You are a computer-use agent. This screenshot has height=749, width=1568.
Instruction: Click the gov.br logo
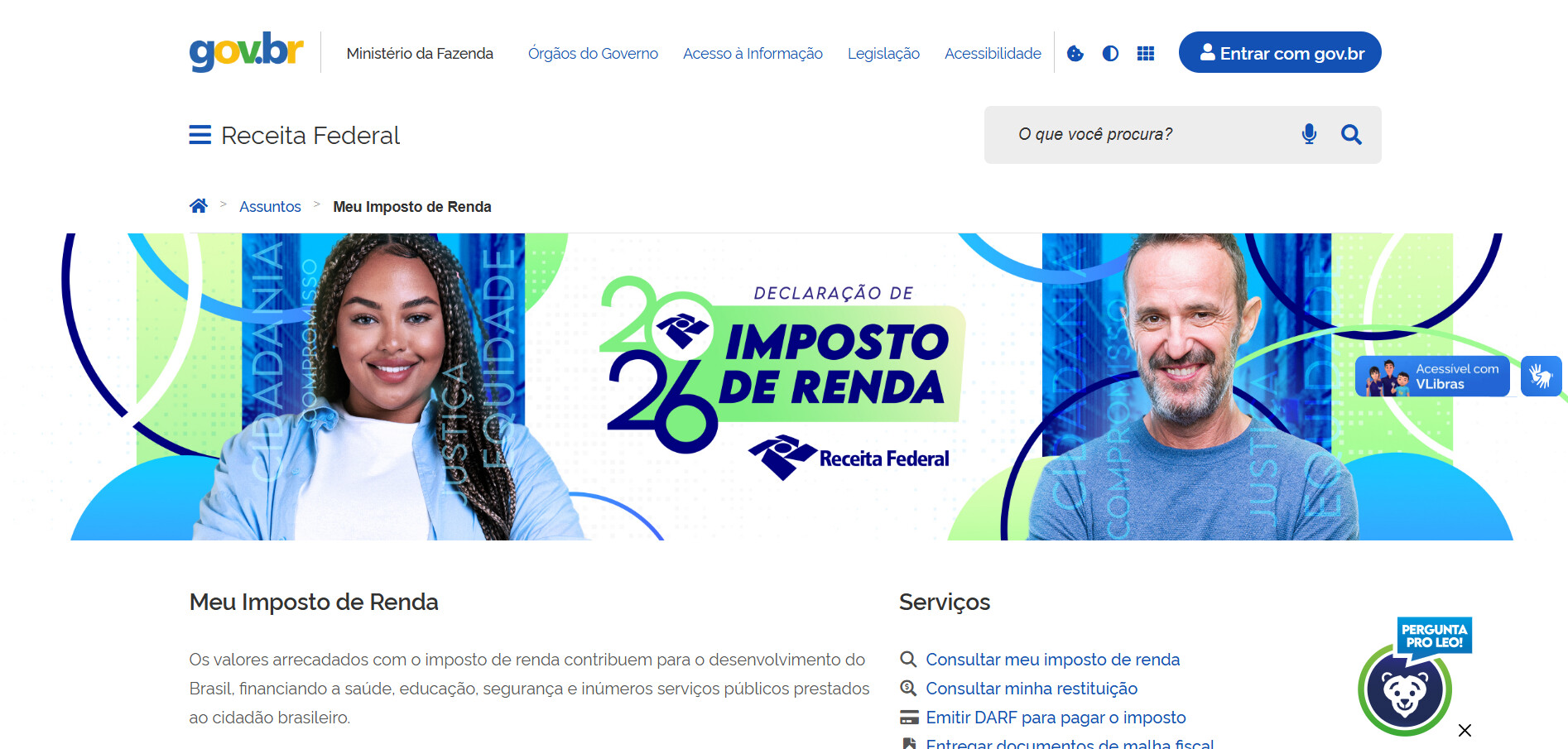246,51
